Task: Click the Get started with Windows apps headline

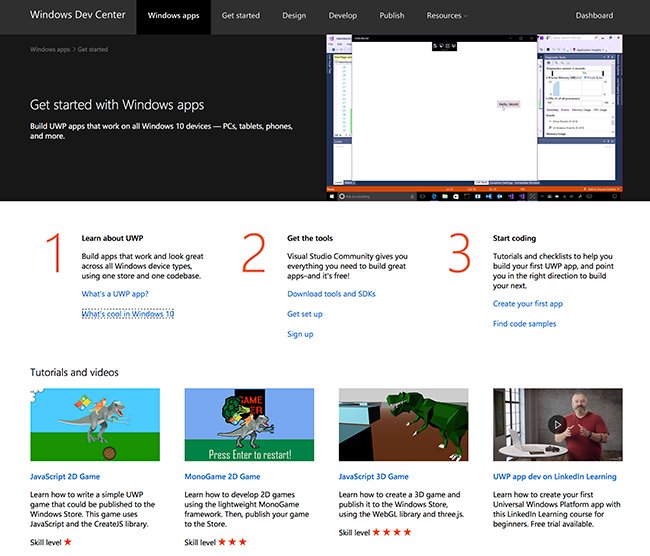Action: [x=117, y=105]
